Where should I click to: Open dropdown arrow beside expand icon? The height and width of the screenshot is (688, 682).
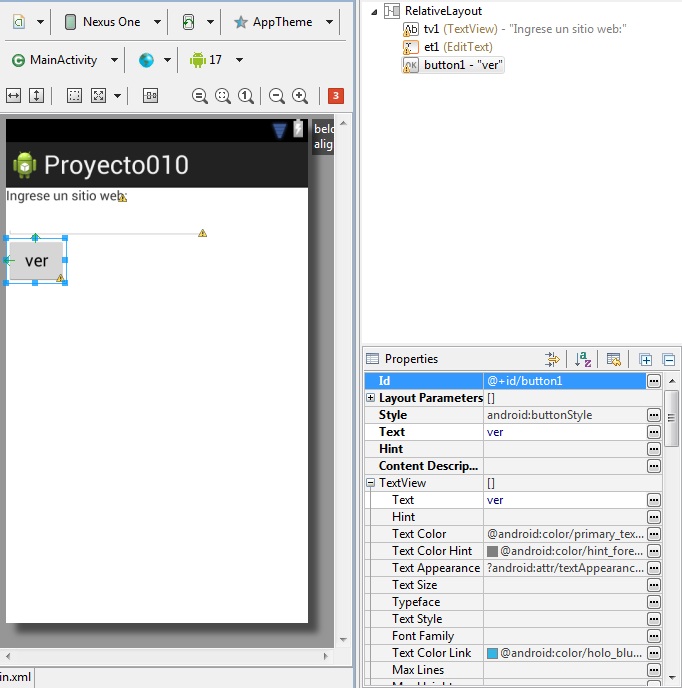pos(117,95)
